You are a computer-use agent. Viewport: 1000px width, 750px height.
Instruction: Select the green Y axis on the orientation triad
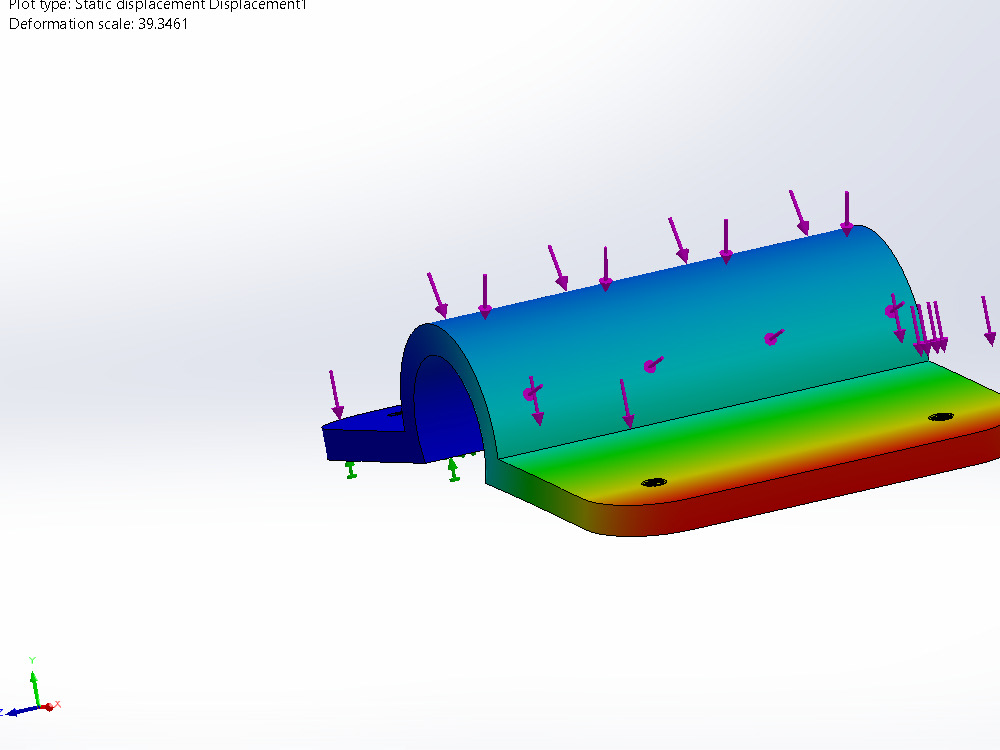point(34,684)
